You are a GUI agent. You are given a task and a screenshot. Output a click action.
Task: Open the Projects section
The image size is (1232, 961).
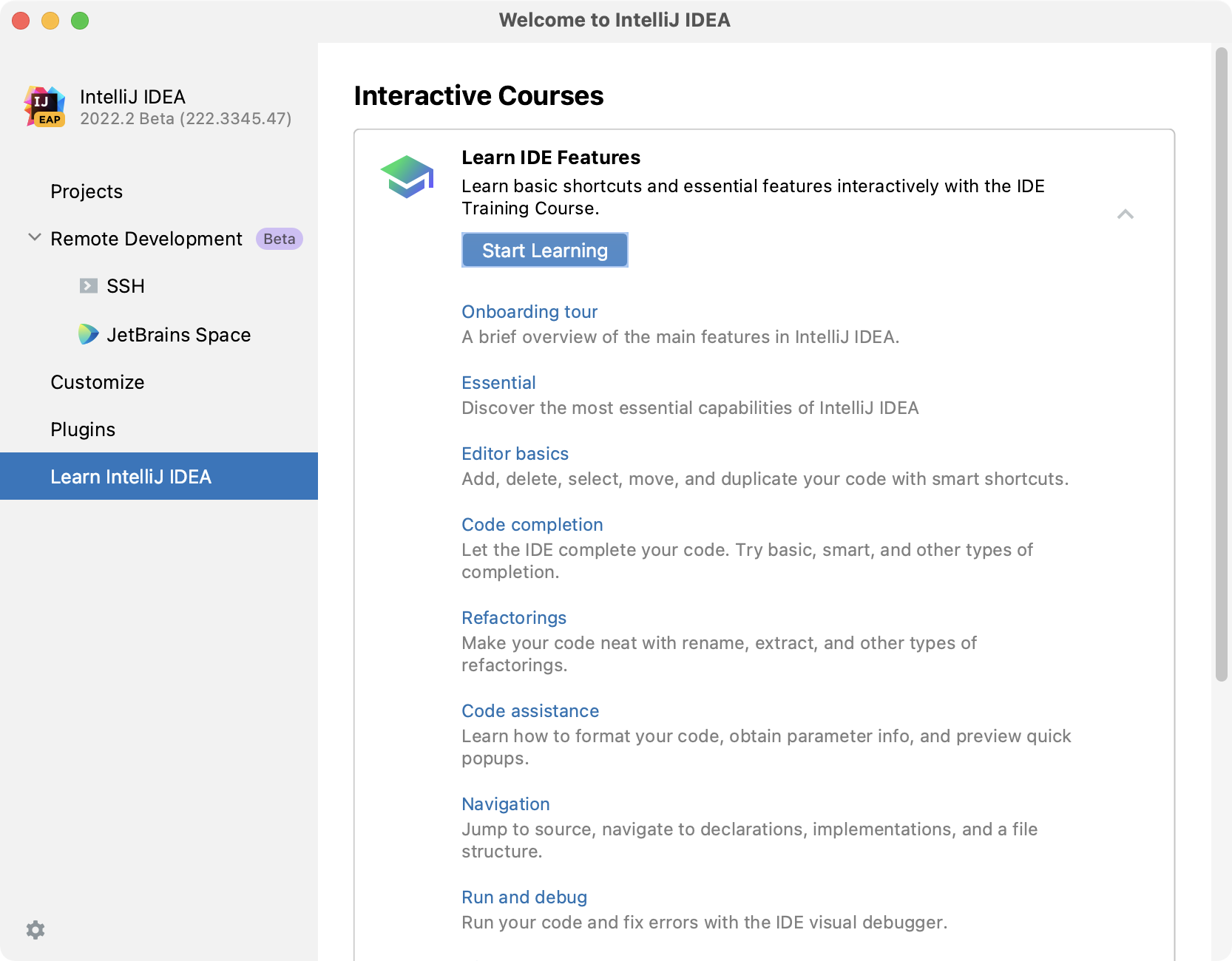click(x=159, y=191)
